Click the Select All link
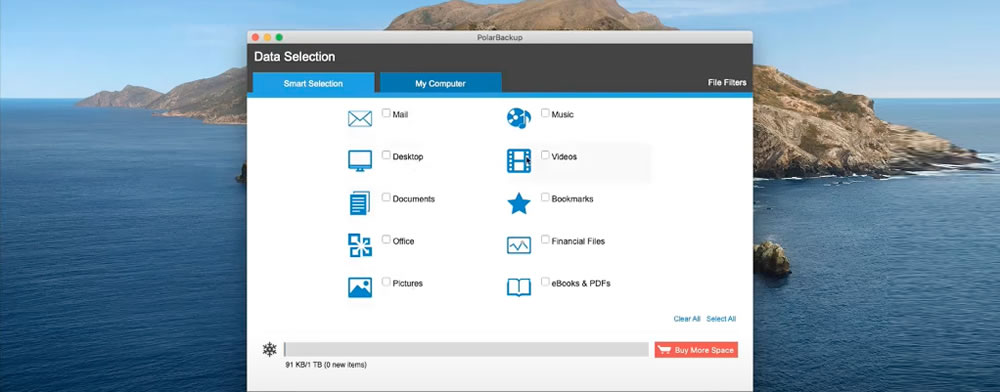This screenshot has height=392, width=1000. (721, 319)
